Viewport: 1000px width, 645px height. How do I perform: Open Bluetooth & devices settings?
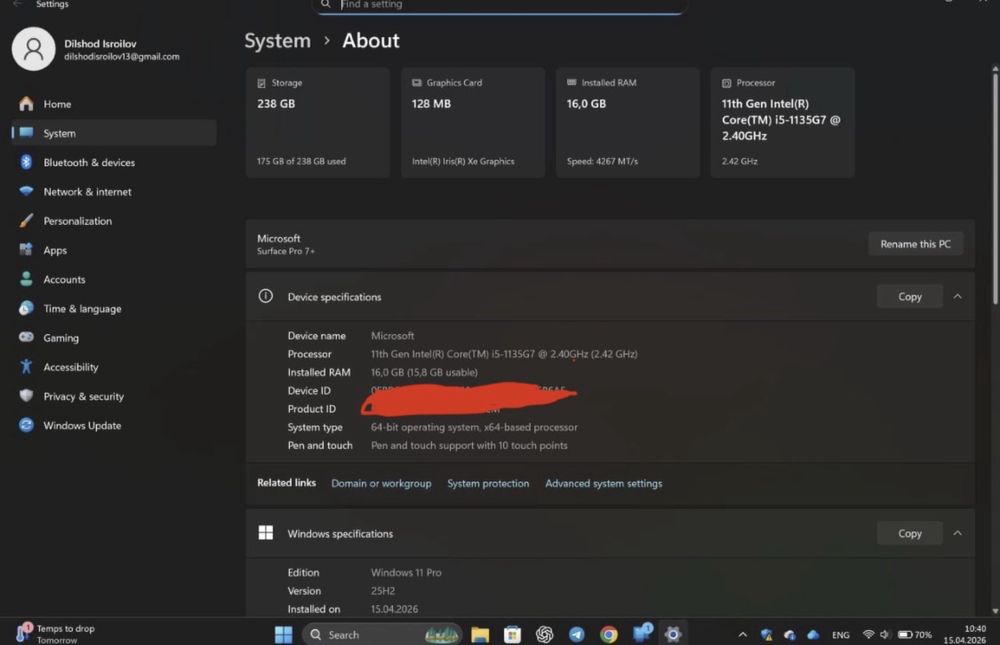tap(114, 163)
